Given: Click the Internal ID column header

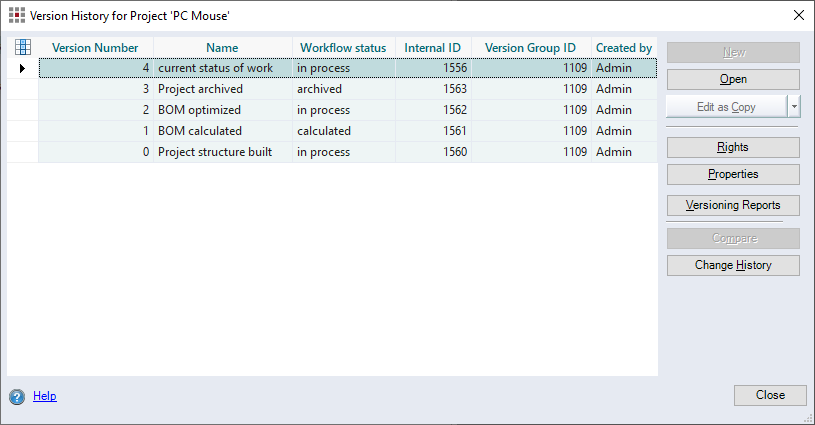Looking at the screenshot, I should [432, 48].
